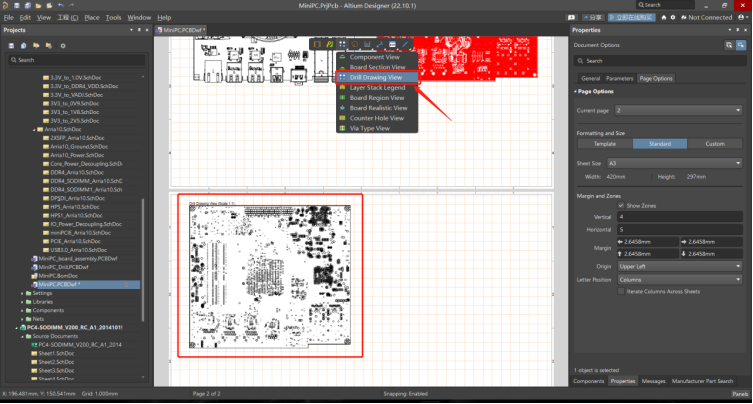Click the Layer Stack Legend entry

[377, 87]
